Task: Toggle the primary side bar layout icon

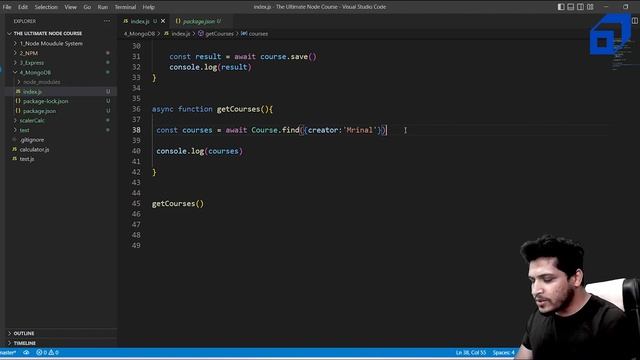Action: pos(561,7)
